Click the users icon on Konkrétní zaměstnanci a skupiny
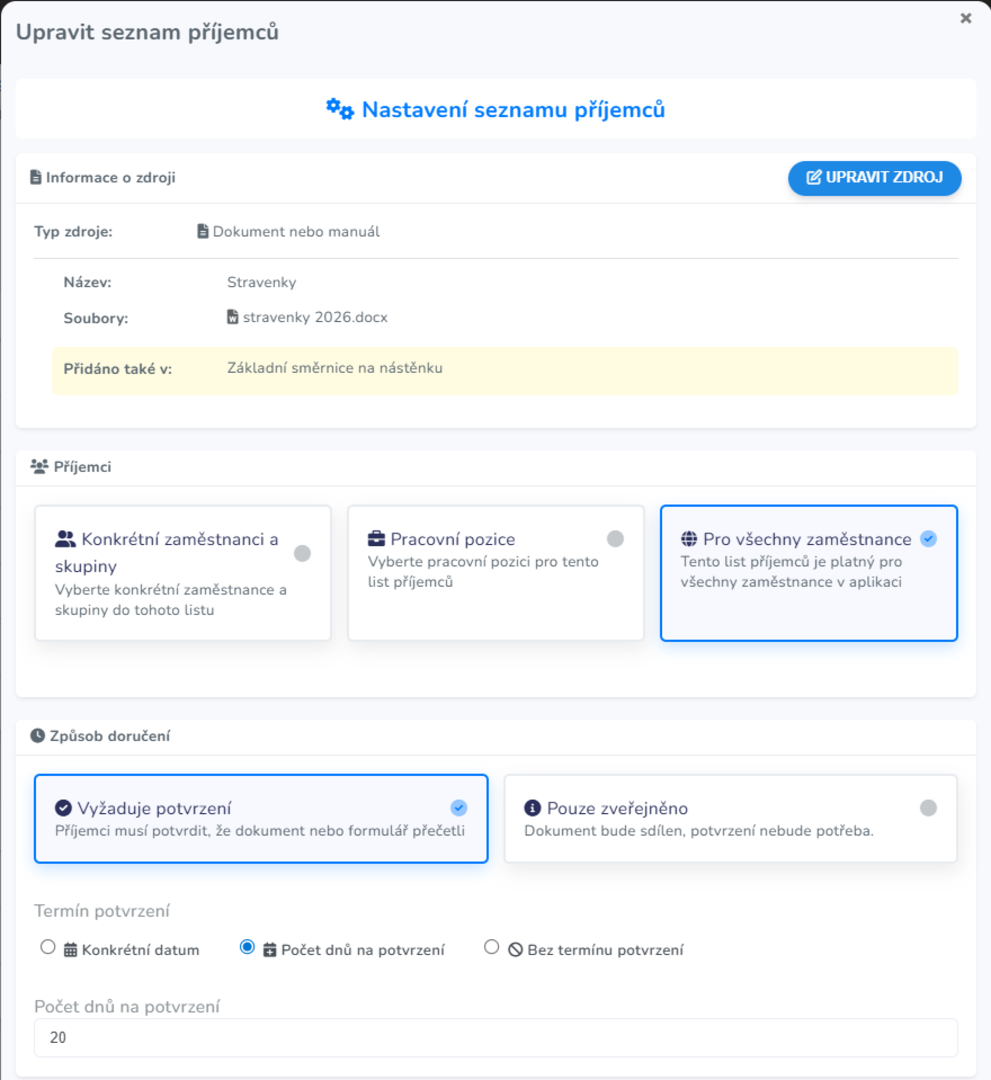This screenshot has width=991, height=1080. pos(66,540)
